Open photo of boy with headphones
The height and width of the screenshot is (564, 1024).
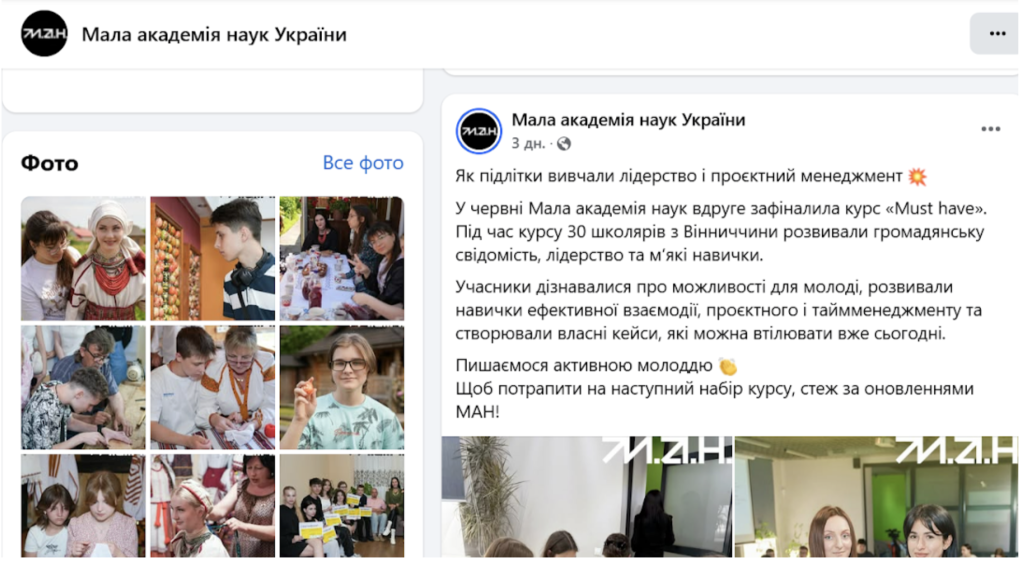212,258
